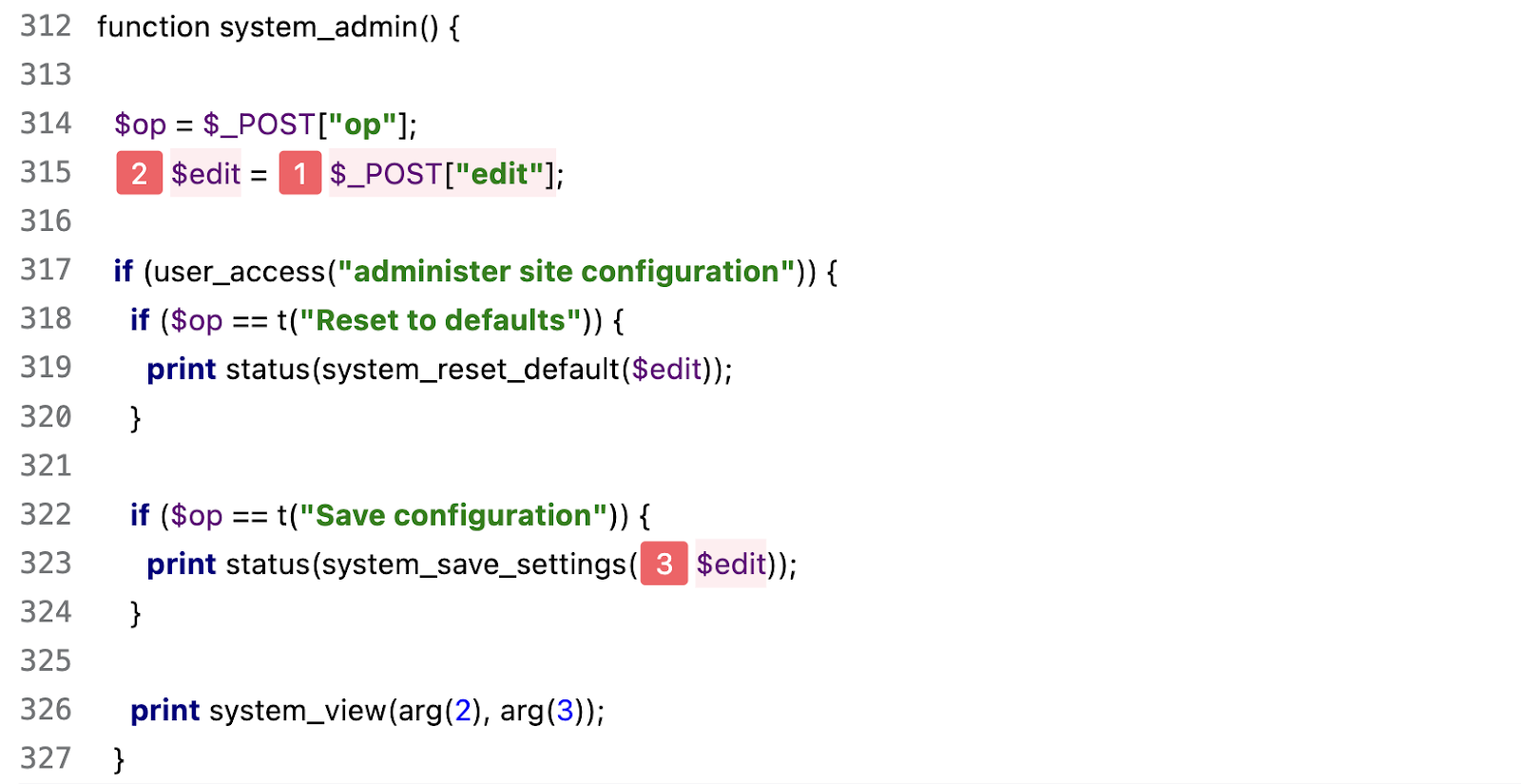The image size is (1521, 784).
Task: Select line number 317
Action: (x=46, y=271)
